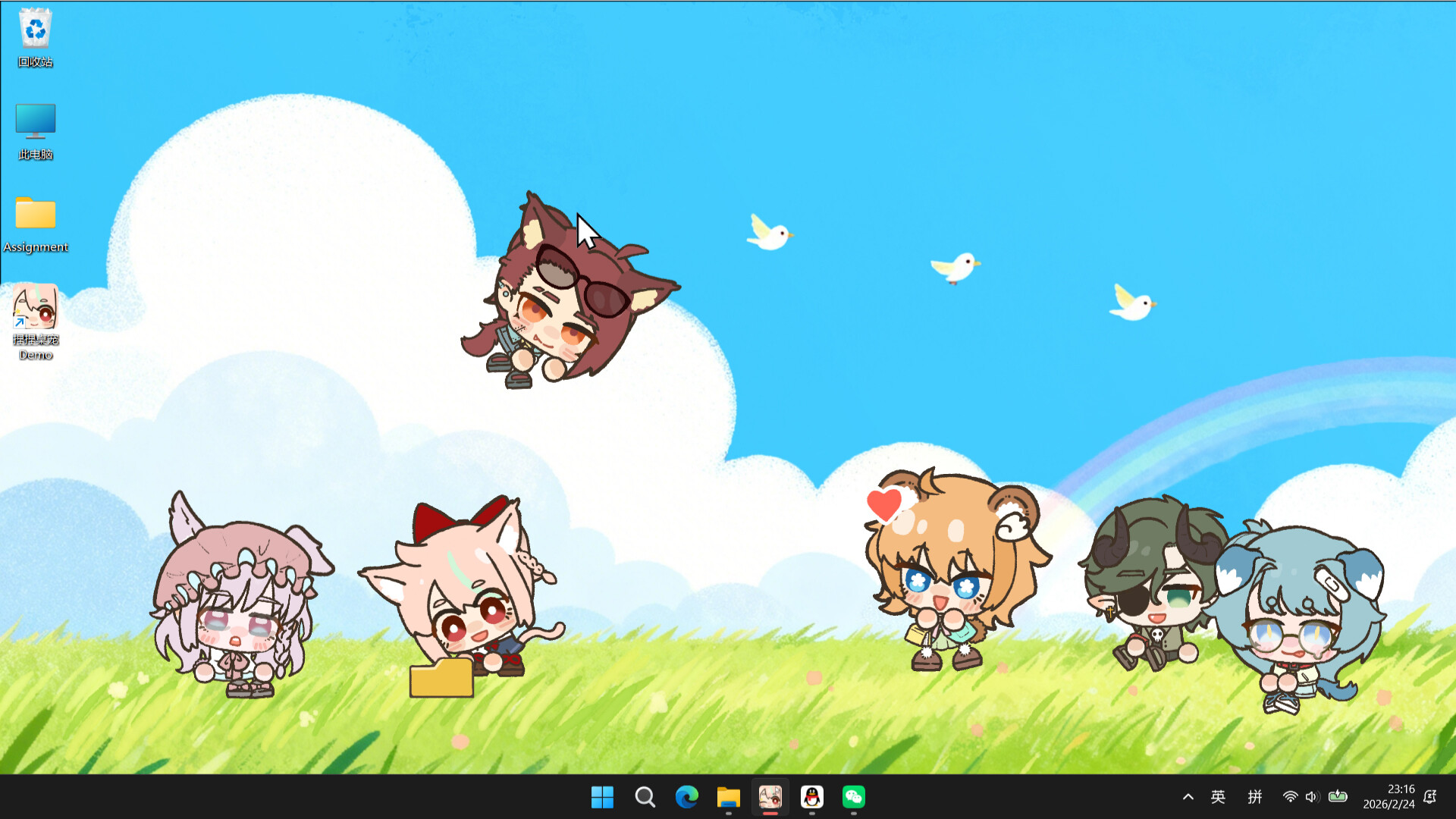Select the running desktop pet app in taskbar
The height and width of the screenshot is (819, 1456).
[770, 797]
